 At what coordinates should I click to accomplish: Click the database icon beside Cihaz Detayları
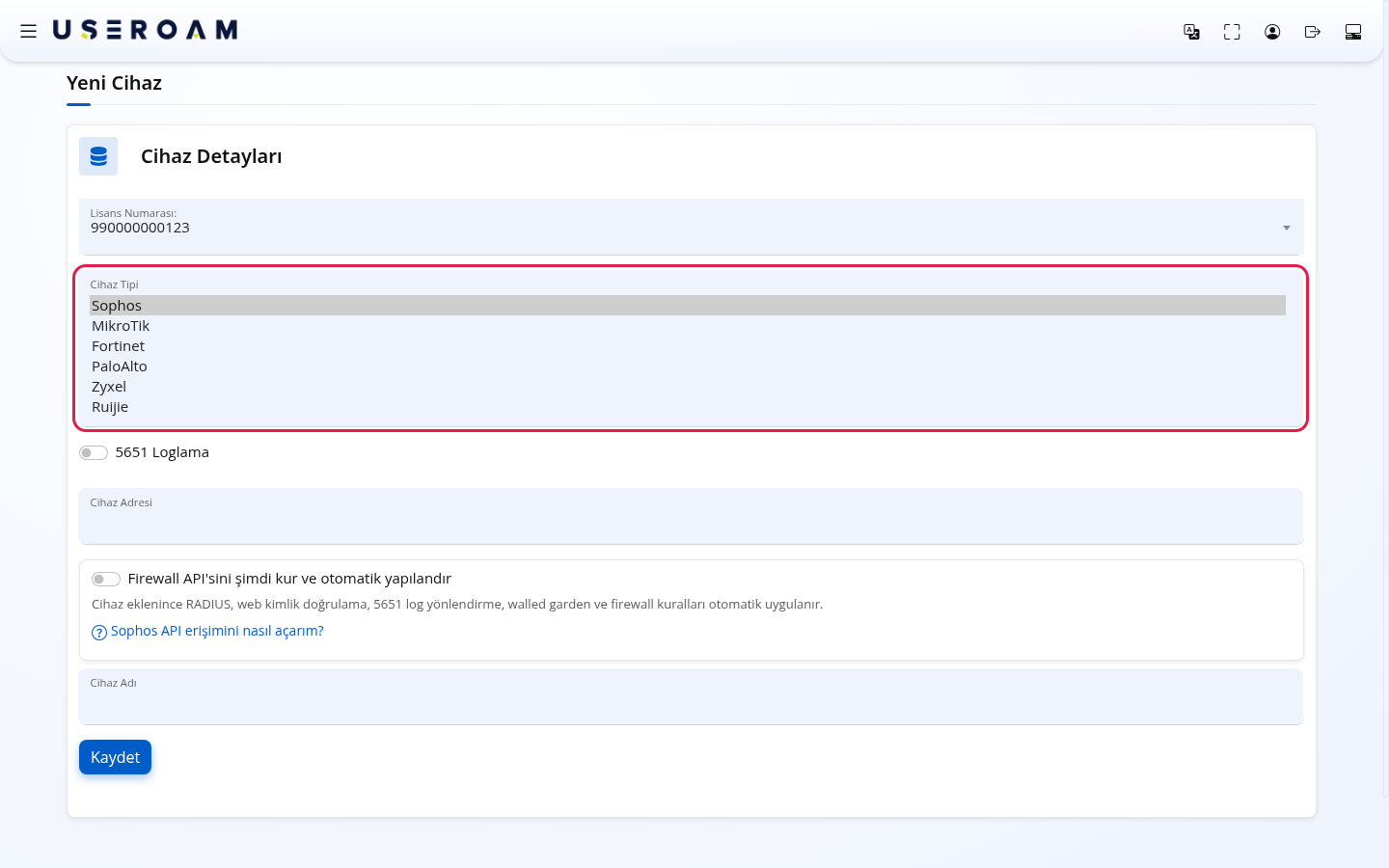pos(98,156)
